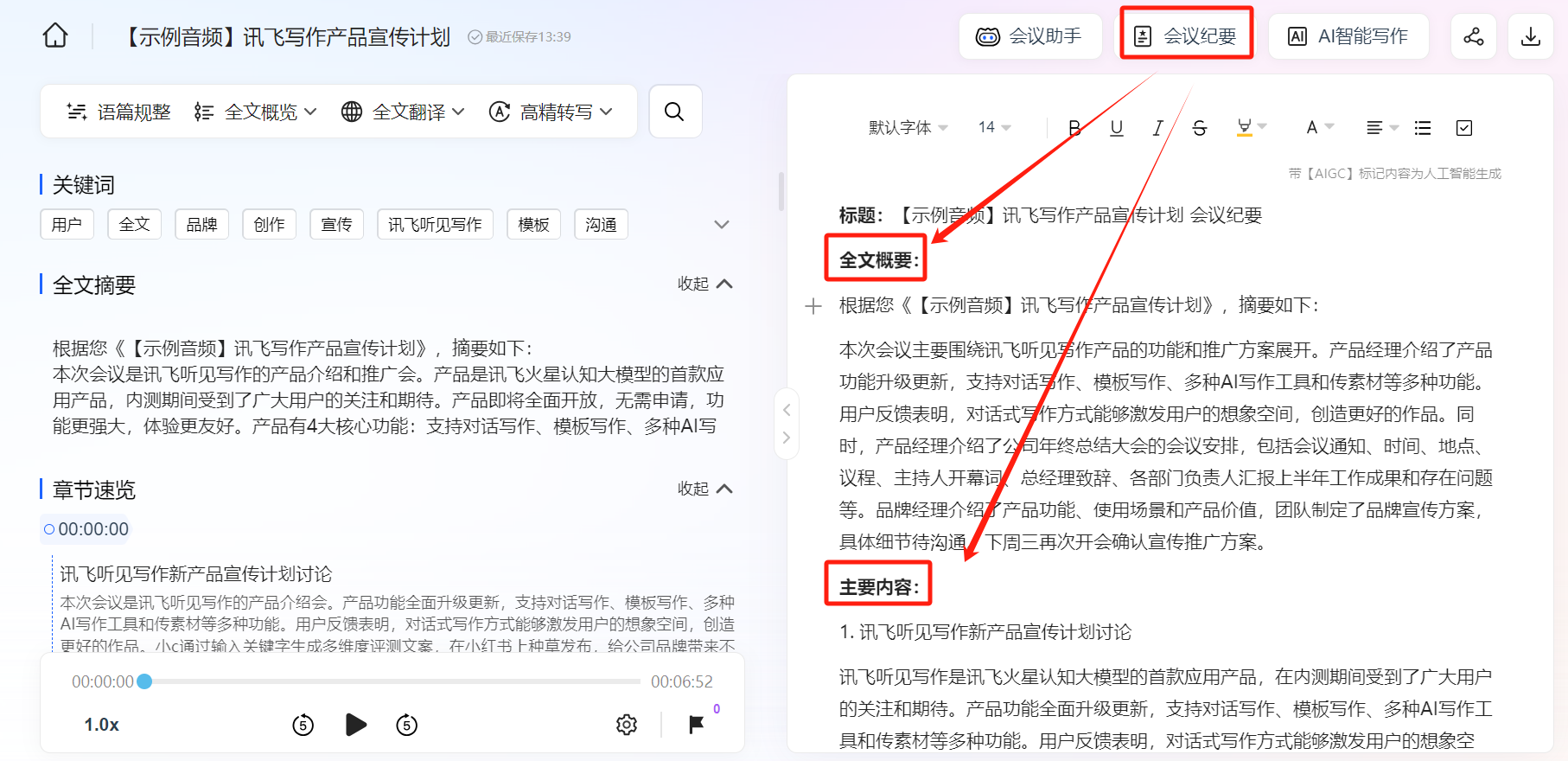Insert a bulleted list

[x=1423, y=128]
